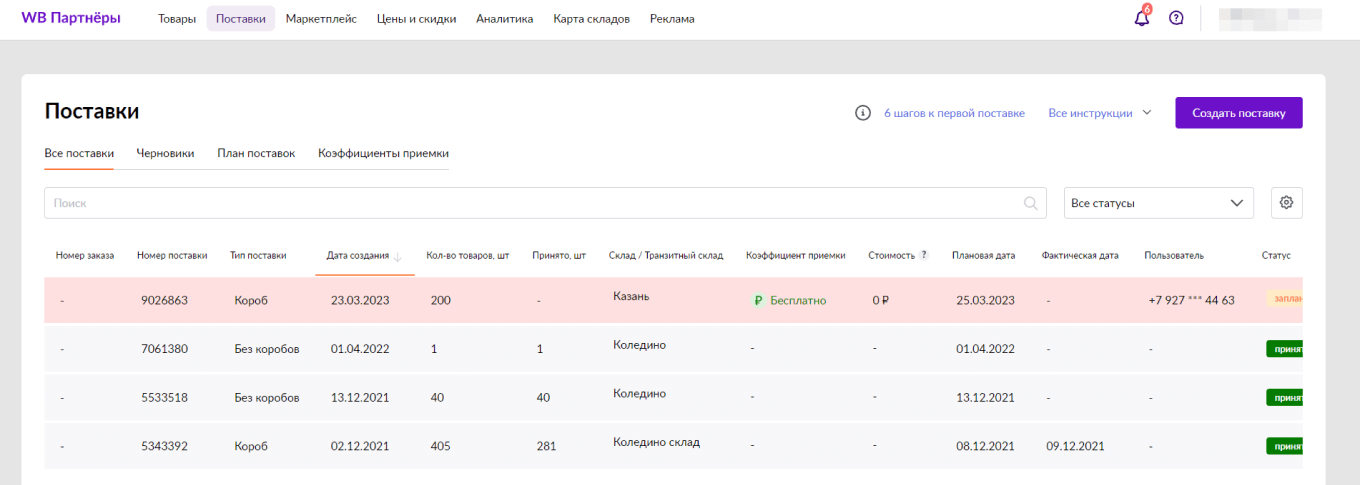Click the Номер заказа column header
Image resolution: width=1360 pixels, height=485 pixels.
pyautogui.click(x=85, y=256)
